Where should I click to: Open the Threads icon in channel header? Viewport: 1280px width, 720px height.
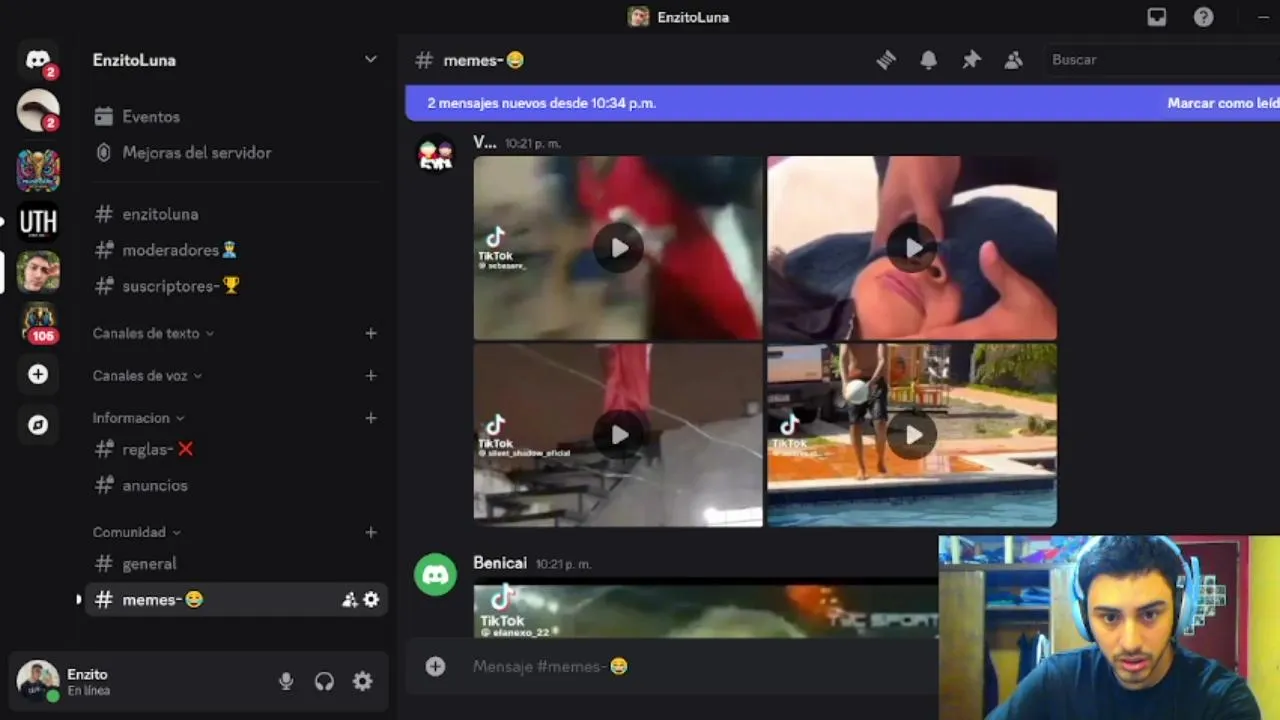(x=886, y=60)
